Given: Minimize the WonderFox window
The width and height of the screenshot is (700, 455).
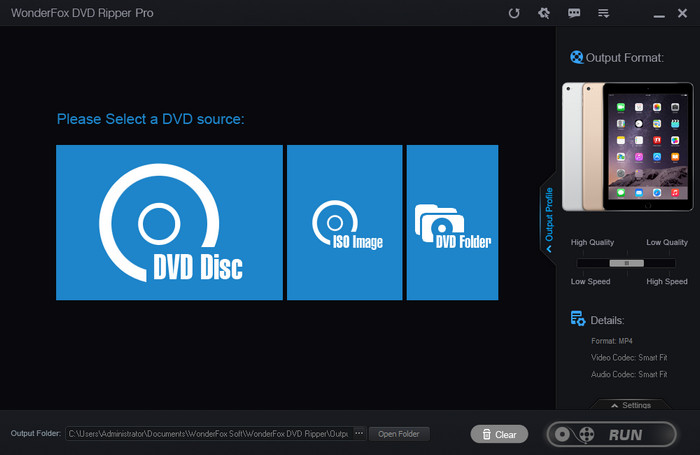Looking at the screenshot, I should point(659,16).
